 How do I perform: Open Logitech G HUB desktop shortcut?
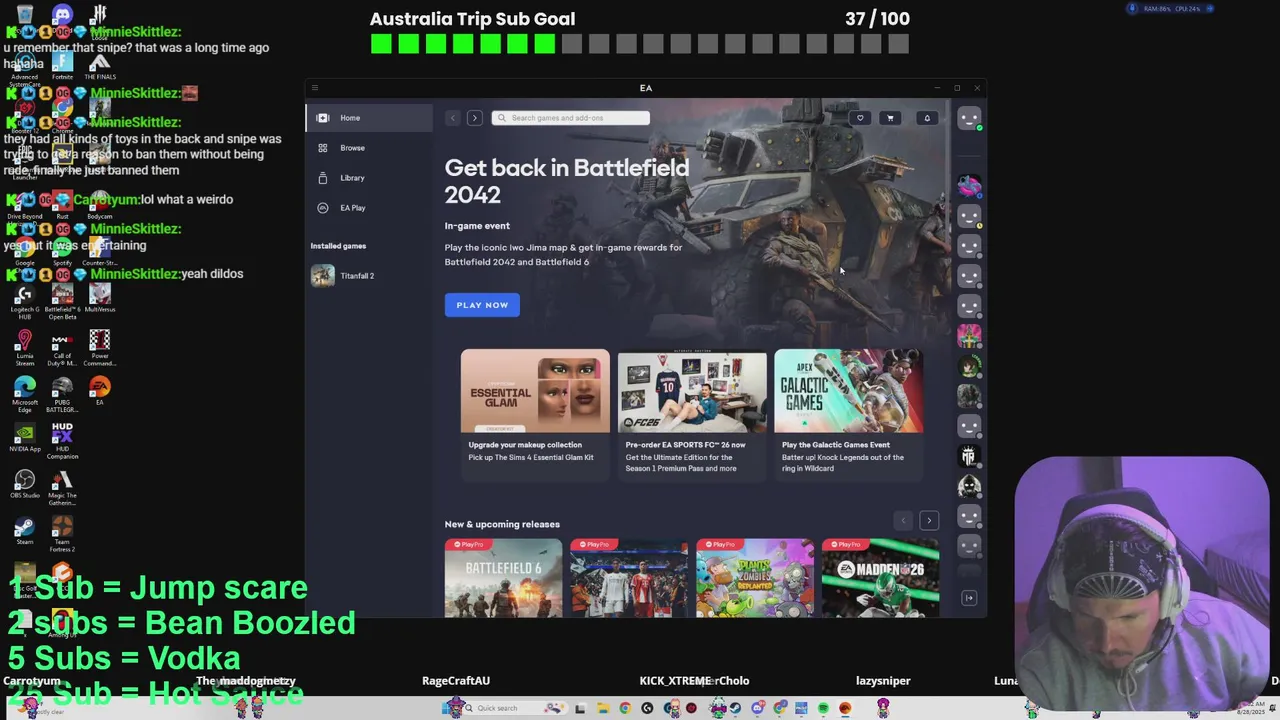[x=25, y=300]
